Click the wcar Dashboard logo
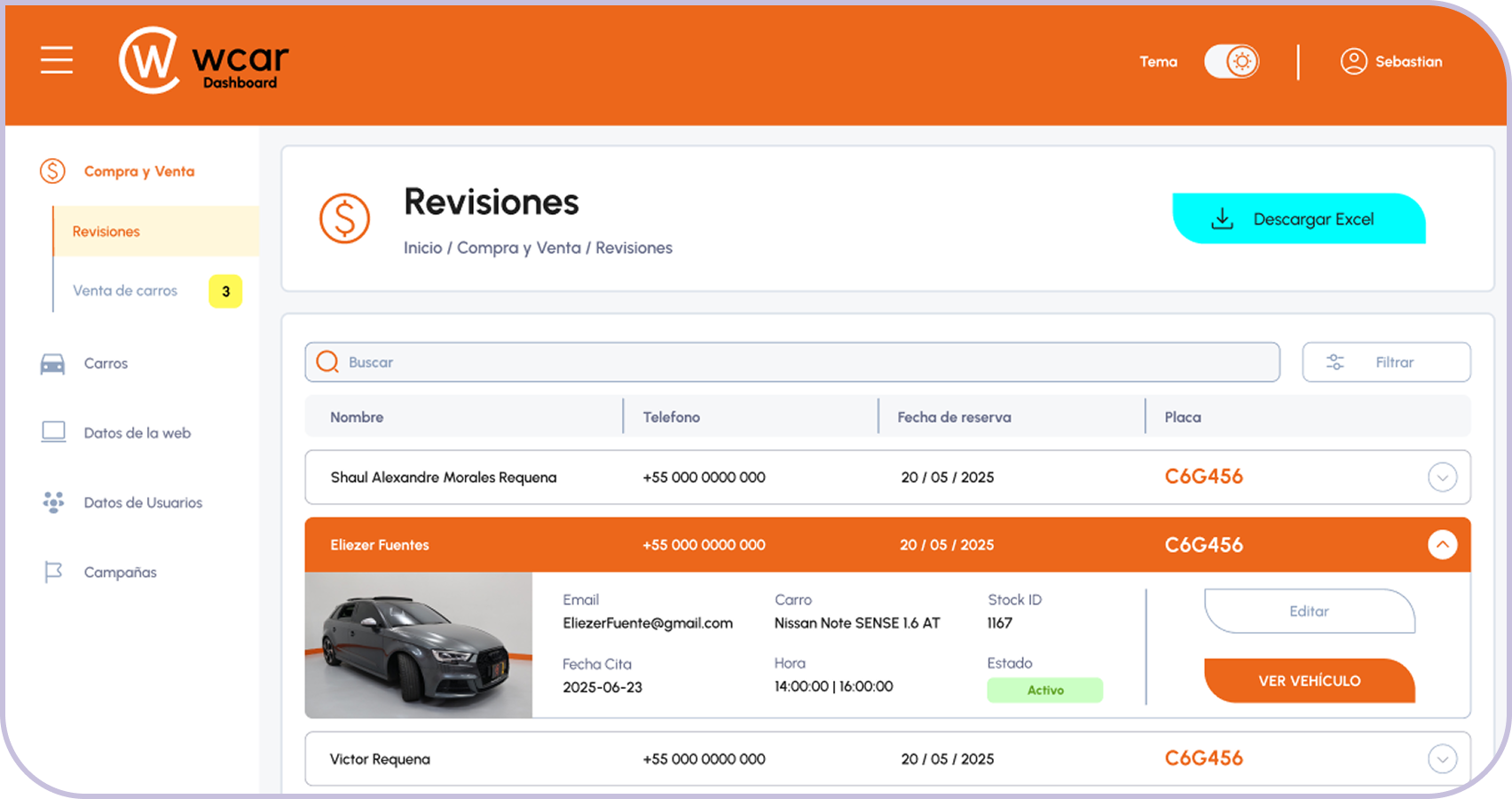 204,60
